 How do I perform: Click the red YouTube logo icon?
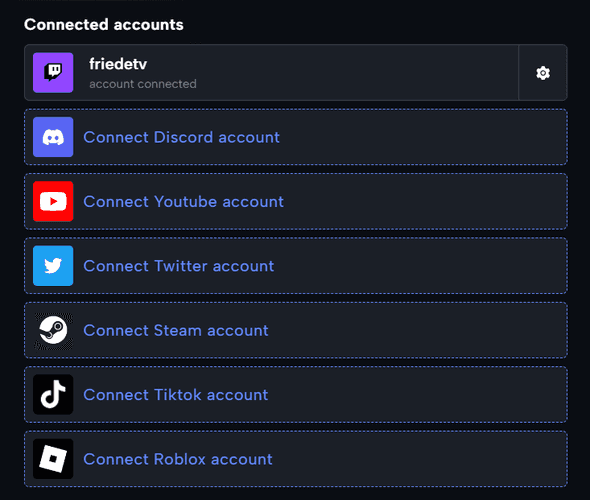pyautogui.click(x=53, y=201)
